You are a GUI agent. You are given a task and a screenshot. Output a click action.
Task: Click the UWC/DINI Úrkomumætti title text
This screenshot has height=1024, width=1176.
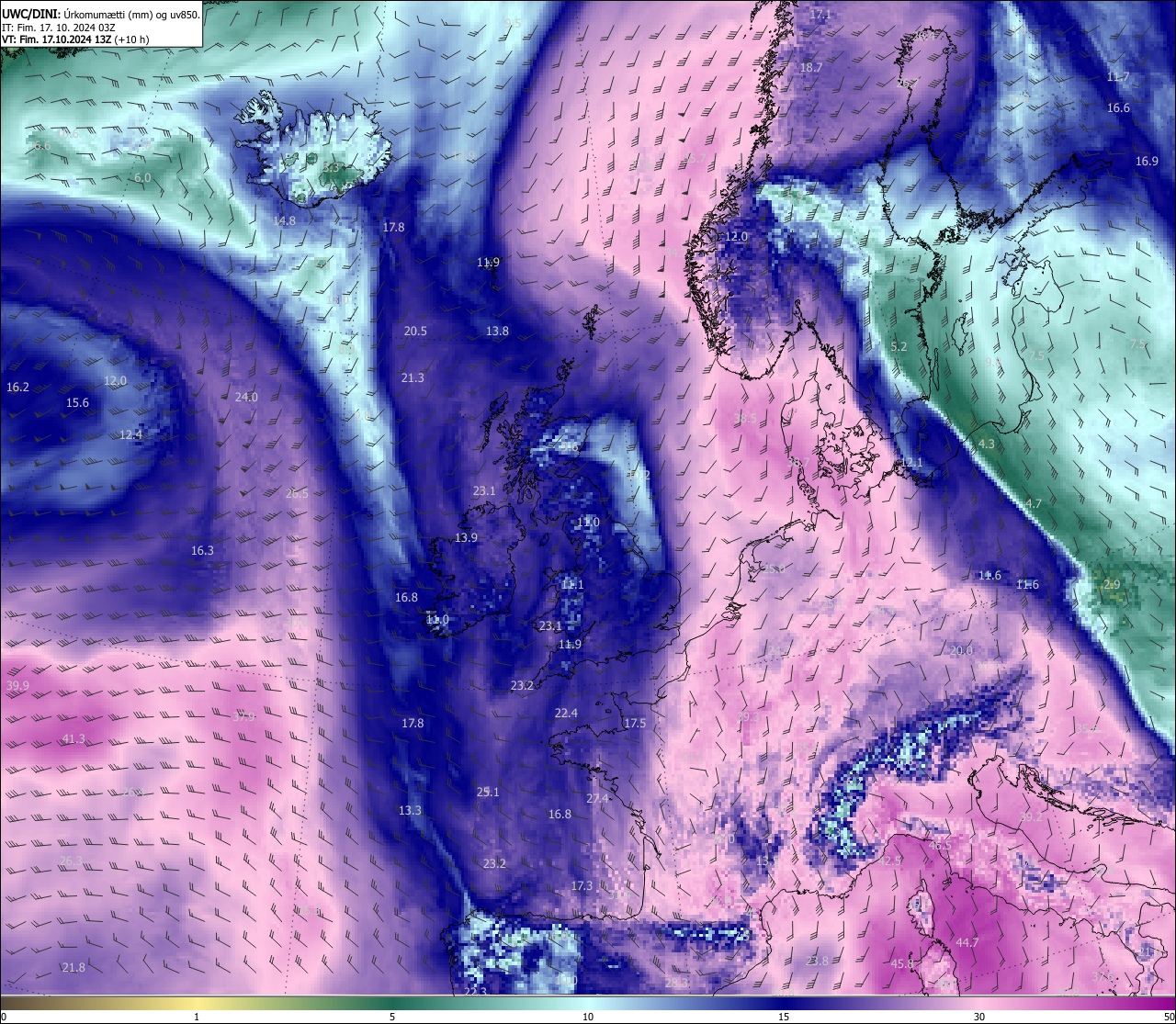[x=100, y=14]
